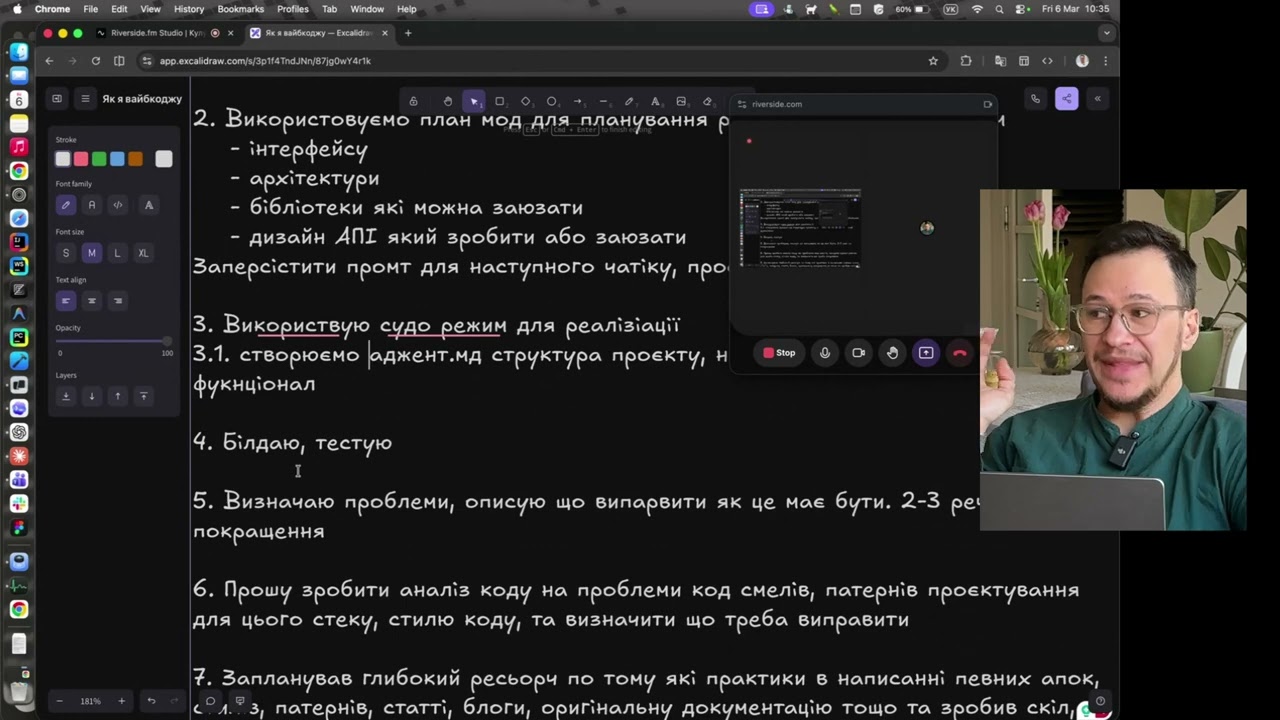This screenshot has width=1280, height=720.
Task: Click the call phone icon in Excalidraw
Action: [x=1035, y=98]
